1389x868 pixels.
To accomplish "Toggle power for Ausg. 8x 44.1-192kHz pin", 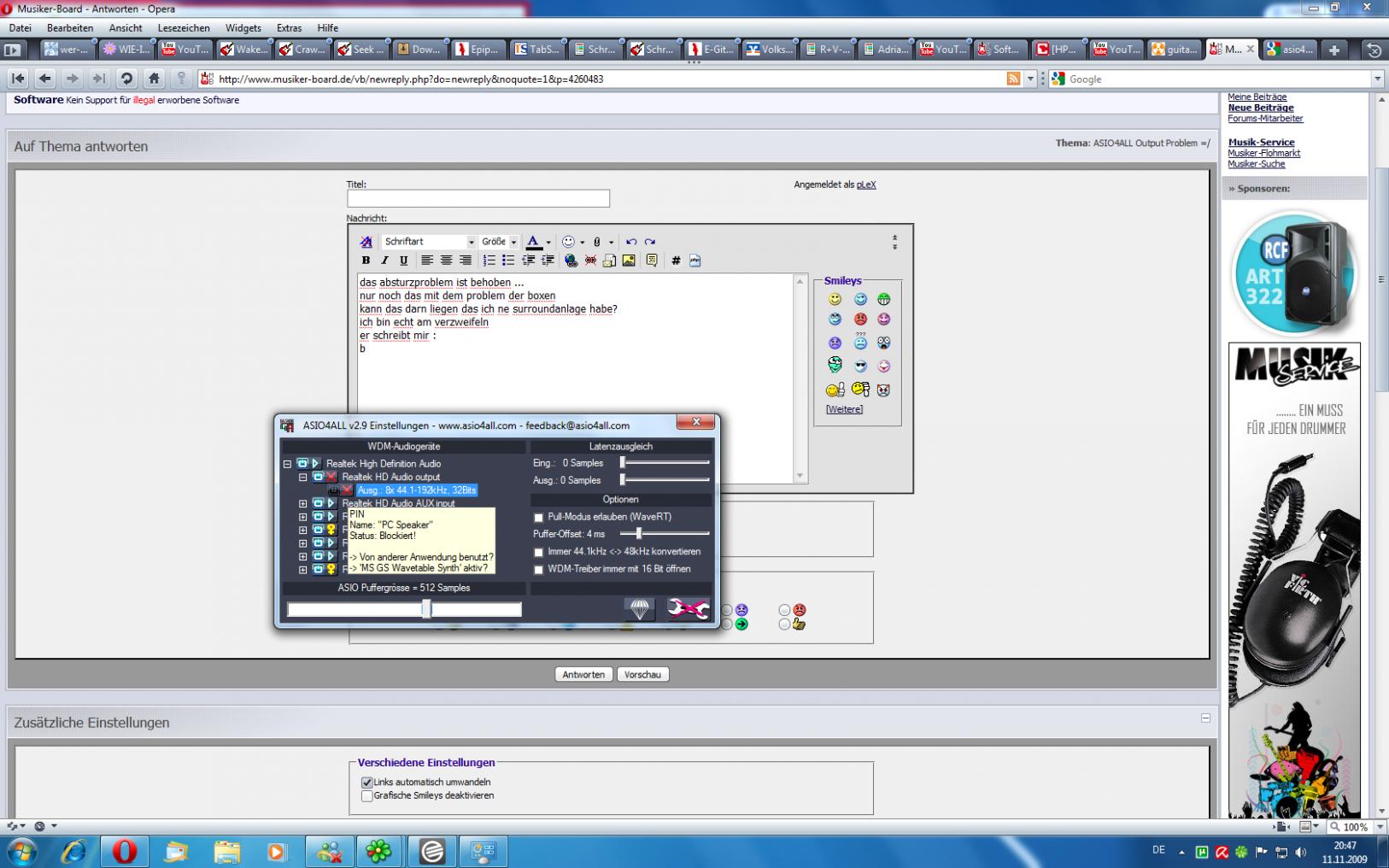I will click(x=333, y=490).
